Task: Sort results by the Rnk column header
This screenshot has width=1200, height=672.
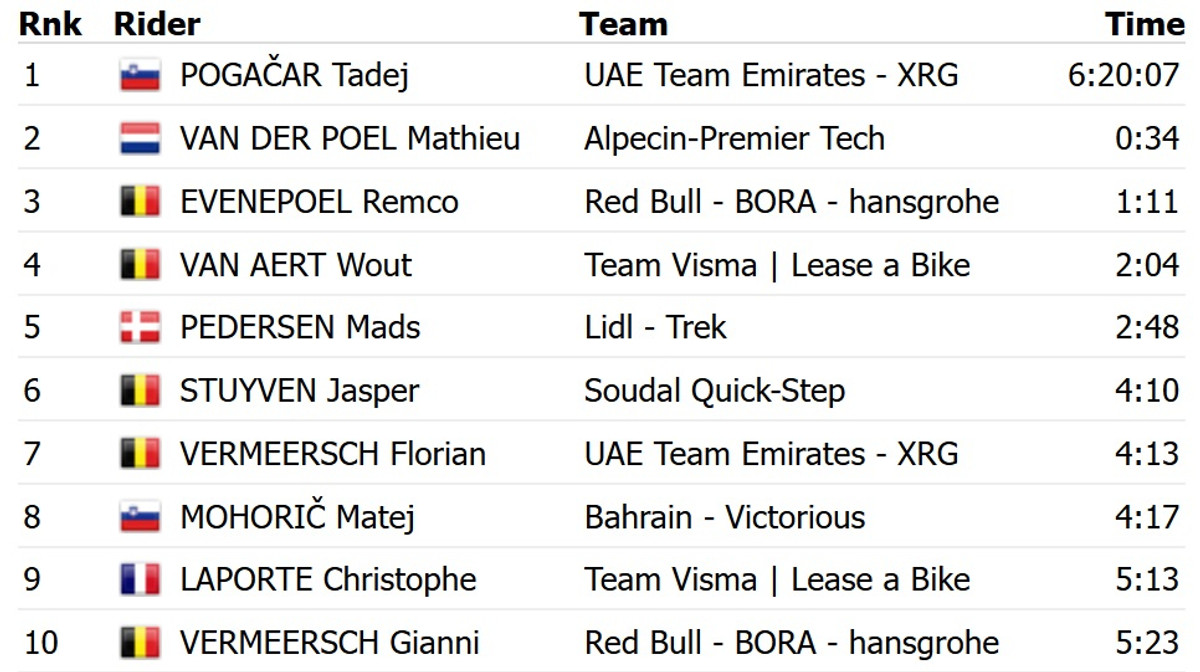Action: [51, 24]
